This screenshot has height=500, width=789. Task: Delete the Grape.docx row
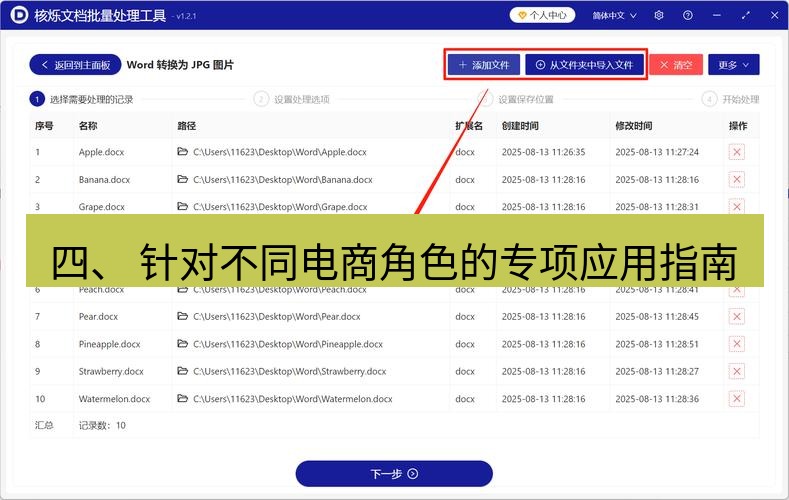[736, 206]
